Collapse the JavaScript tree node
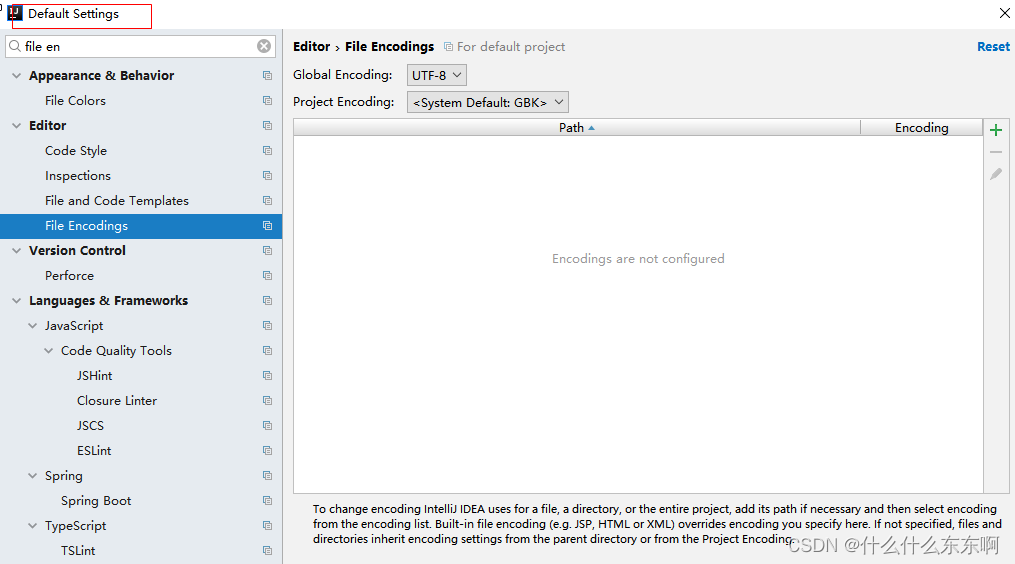1015x564 pixels. click(x=32, y=326)
